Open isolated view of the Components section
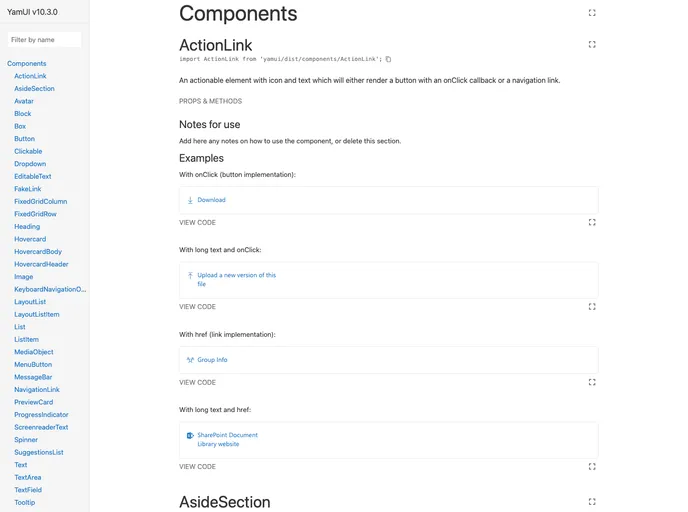The height and width of the screenshot is (512, 688). point(592,13)
